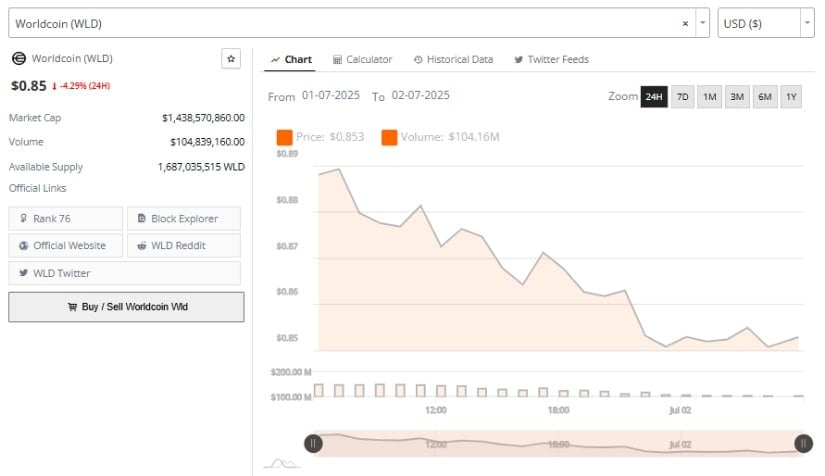Click the Block Explorer document icon
The width and height of the screenshot is (825, 476).
[x=142, y=218]
